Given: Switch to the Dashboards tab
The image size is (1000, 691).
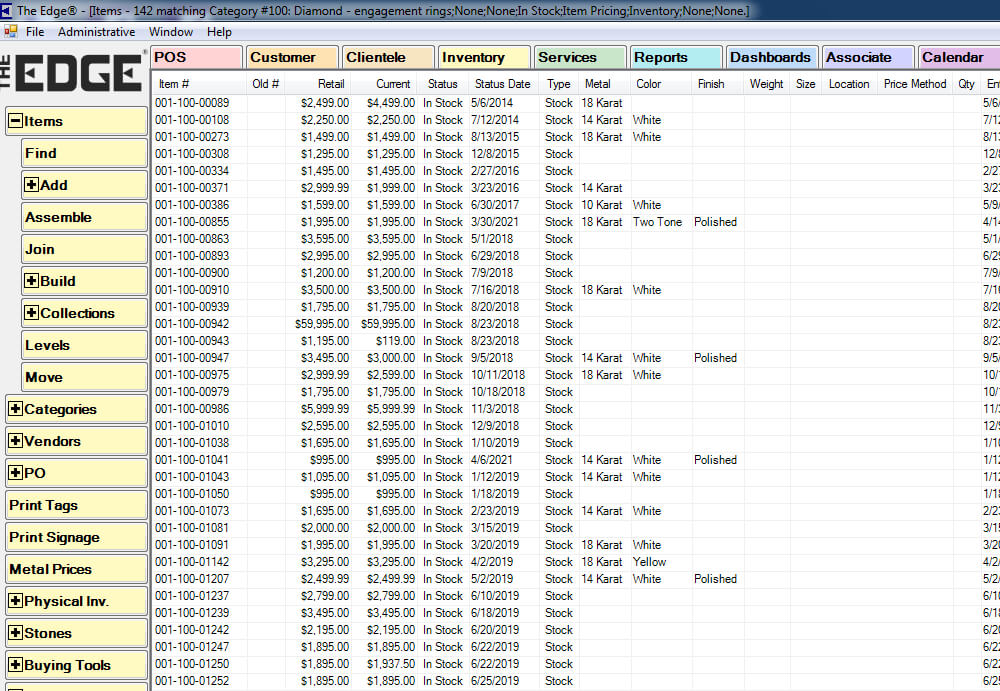Looking at the screenshot, I should coord(772,57).
